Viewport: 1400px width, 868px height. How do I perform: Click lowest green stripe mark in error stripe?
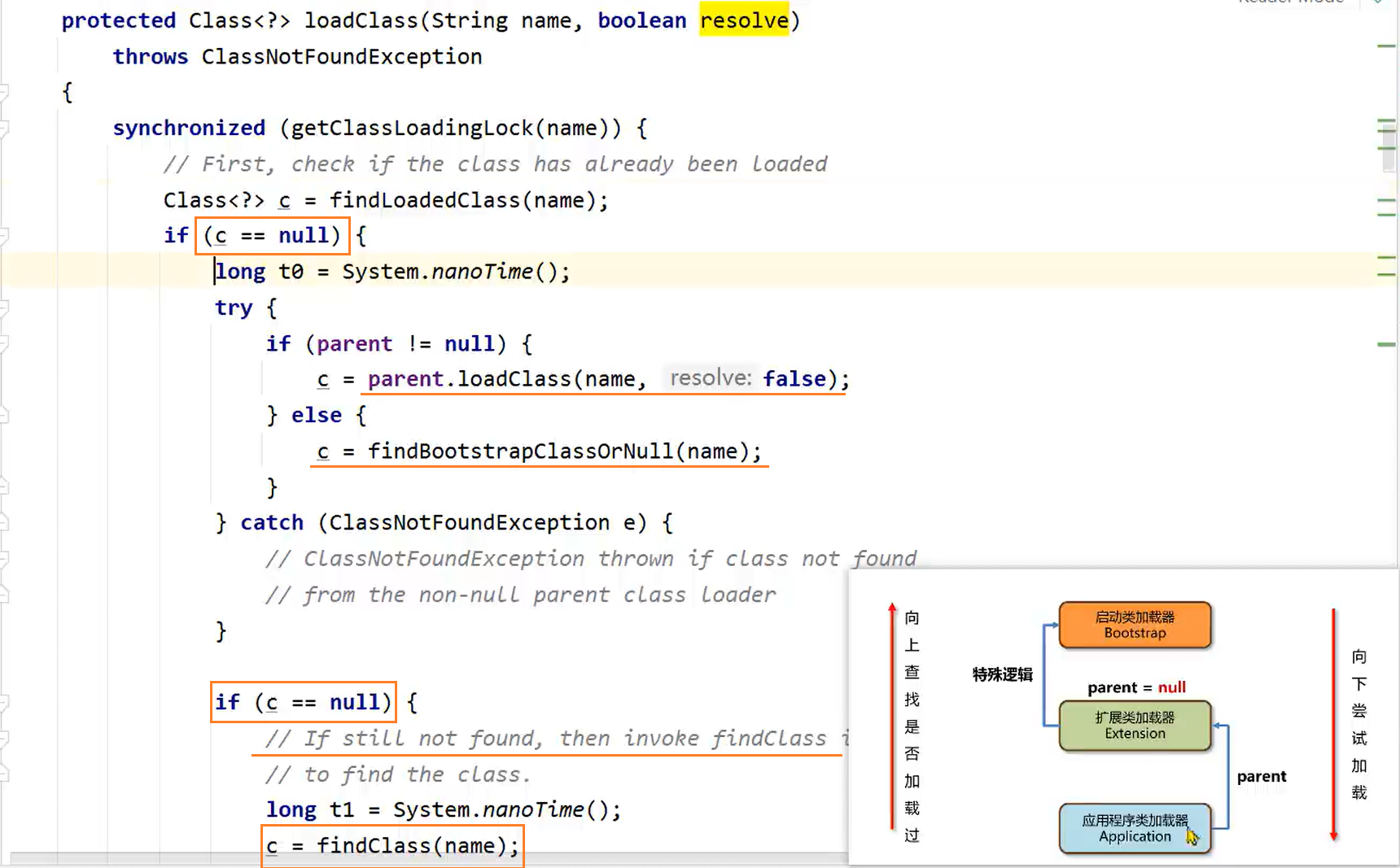click(x=1386, y=345)
